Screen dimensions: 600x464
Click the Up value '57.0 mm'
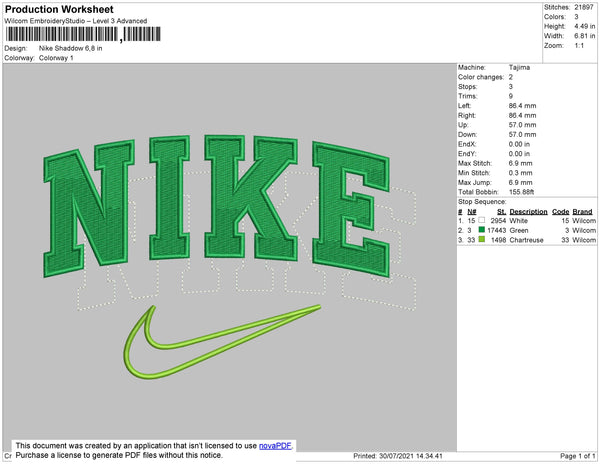522,125
